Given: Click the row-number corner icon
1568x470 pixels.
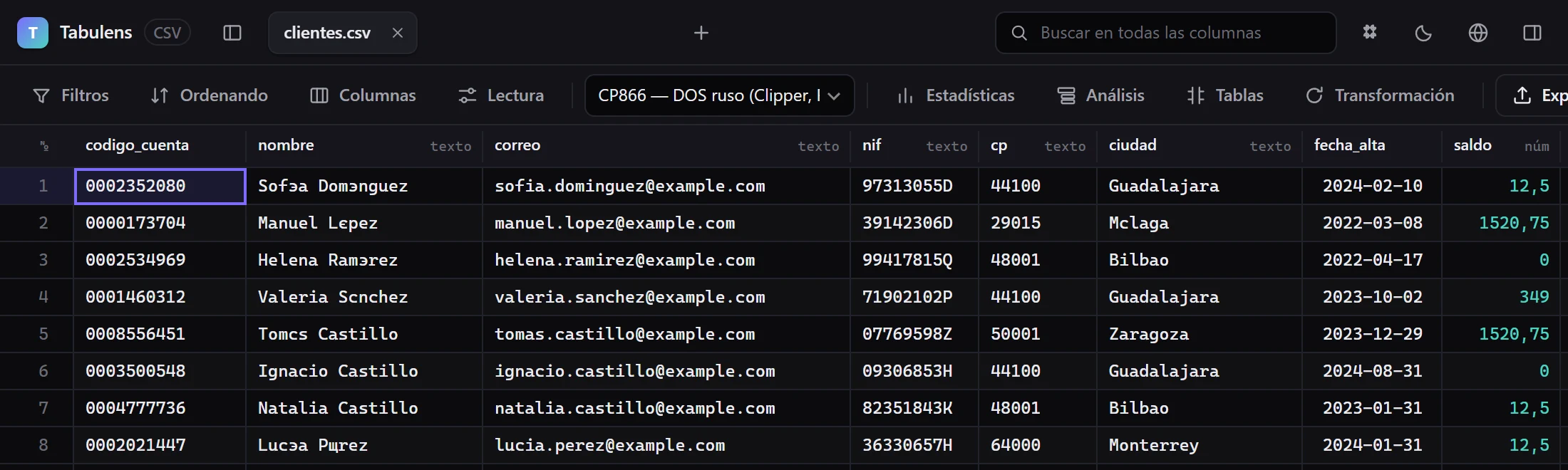Looking at the screenshot, I should point(43,145).
